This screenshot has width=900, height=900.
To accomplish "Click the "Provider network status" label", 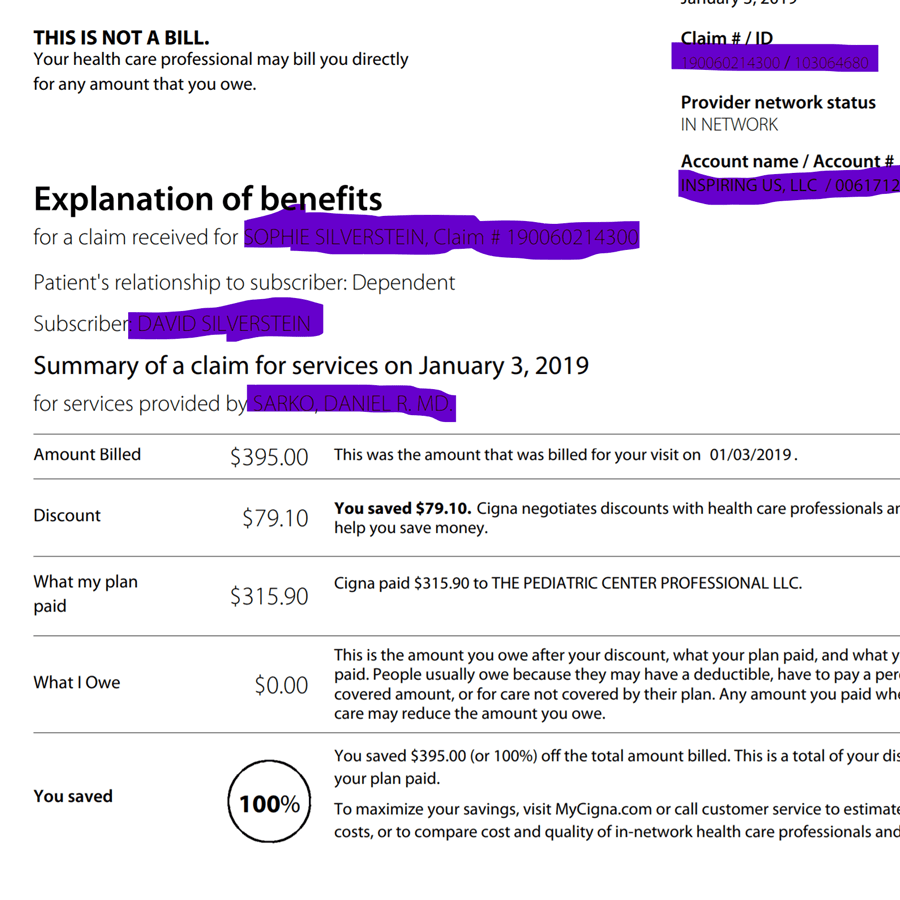I will point(778,102).
